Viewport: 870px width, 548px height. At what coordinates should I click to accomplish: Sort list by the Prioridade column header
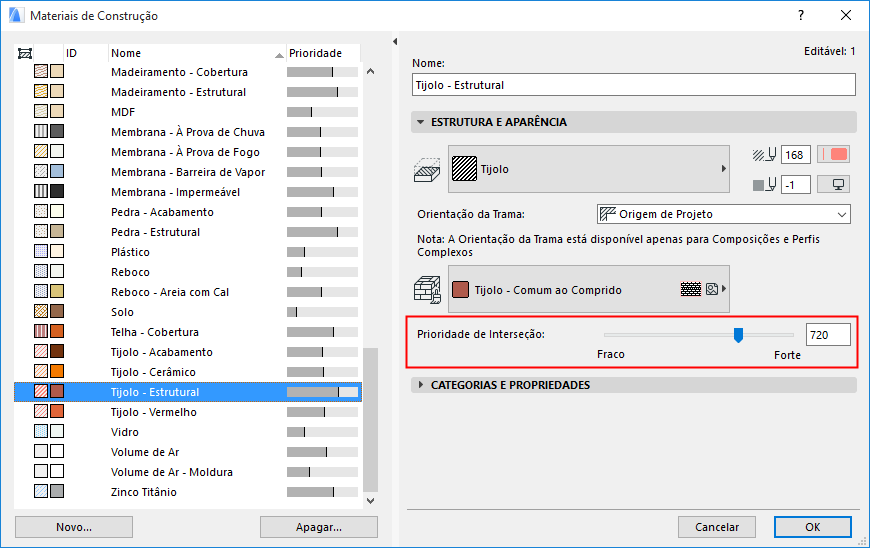pos(323,53)
